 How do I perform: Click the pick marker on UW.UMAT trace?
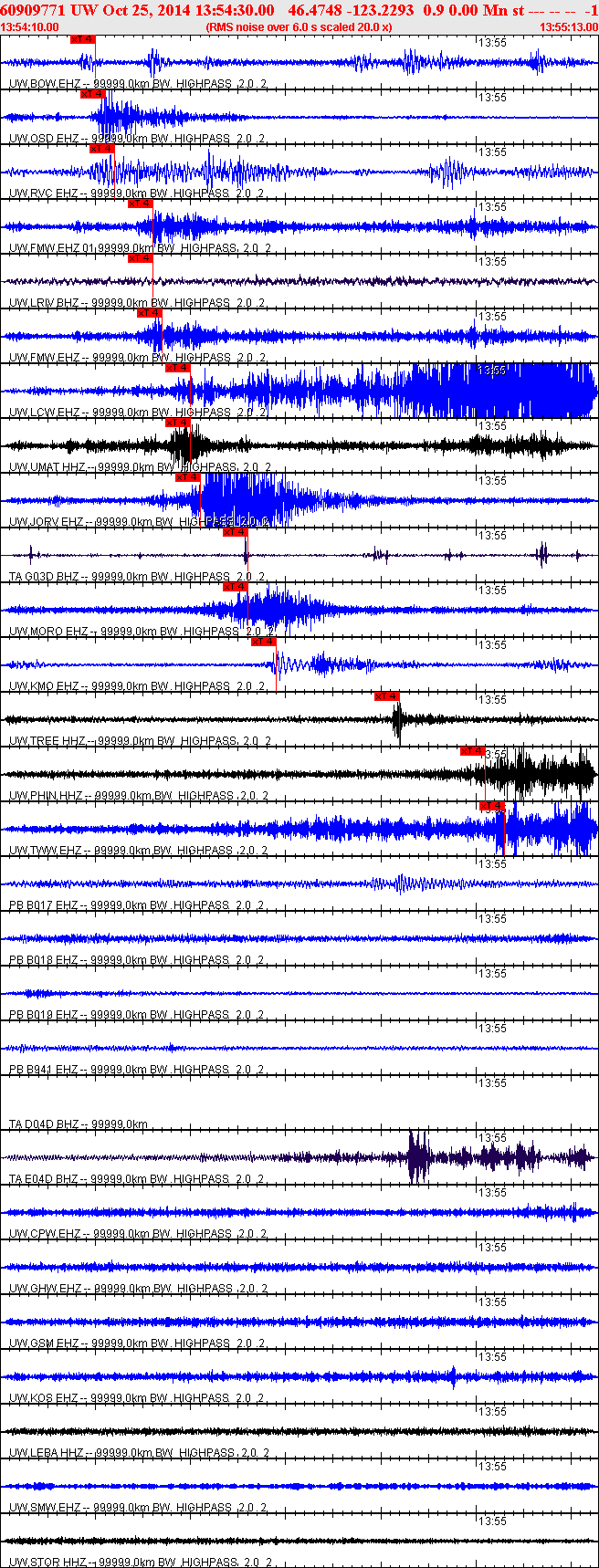point(177,422)
